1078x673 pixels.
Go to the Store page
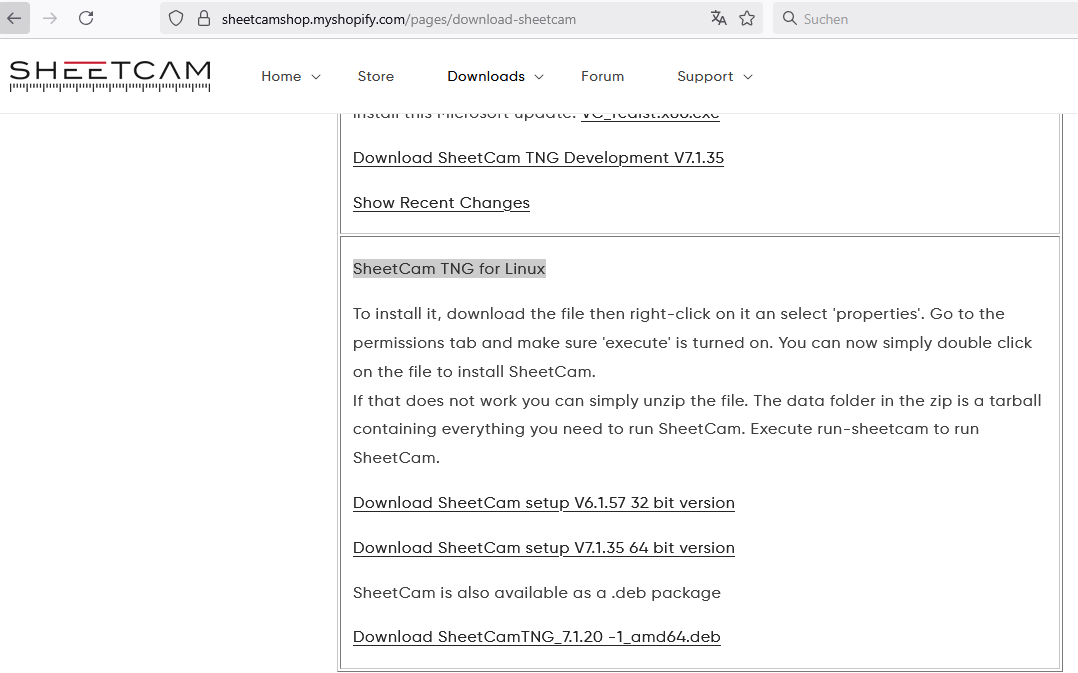click(375, 76)
